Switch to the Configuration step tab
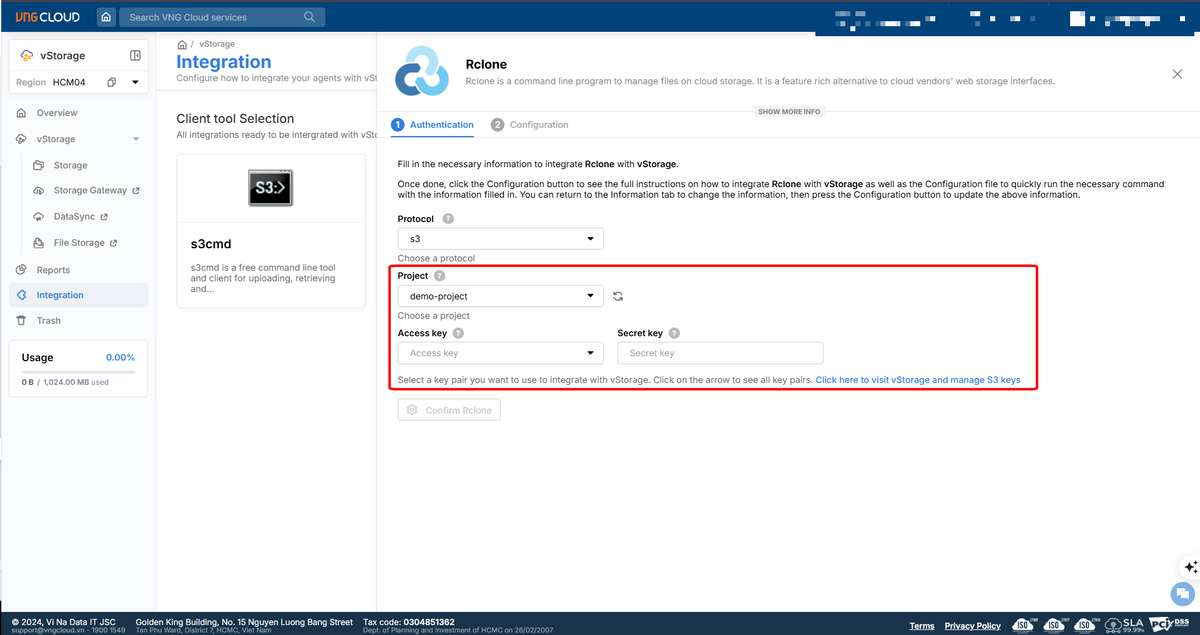Image resolution: width=1200 pixels, height=635 pixels. [x=530, y=125]
